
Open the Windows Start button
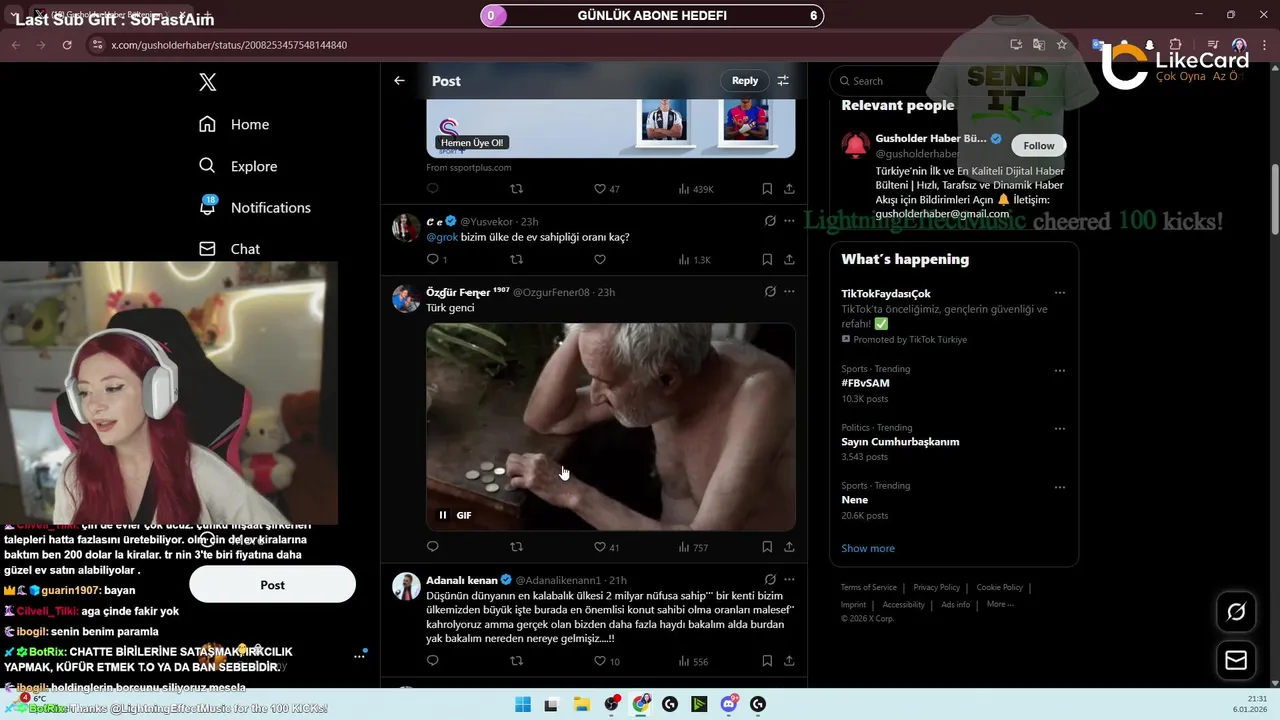tap(522, 704)
